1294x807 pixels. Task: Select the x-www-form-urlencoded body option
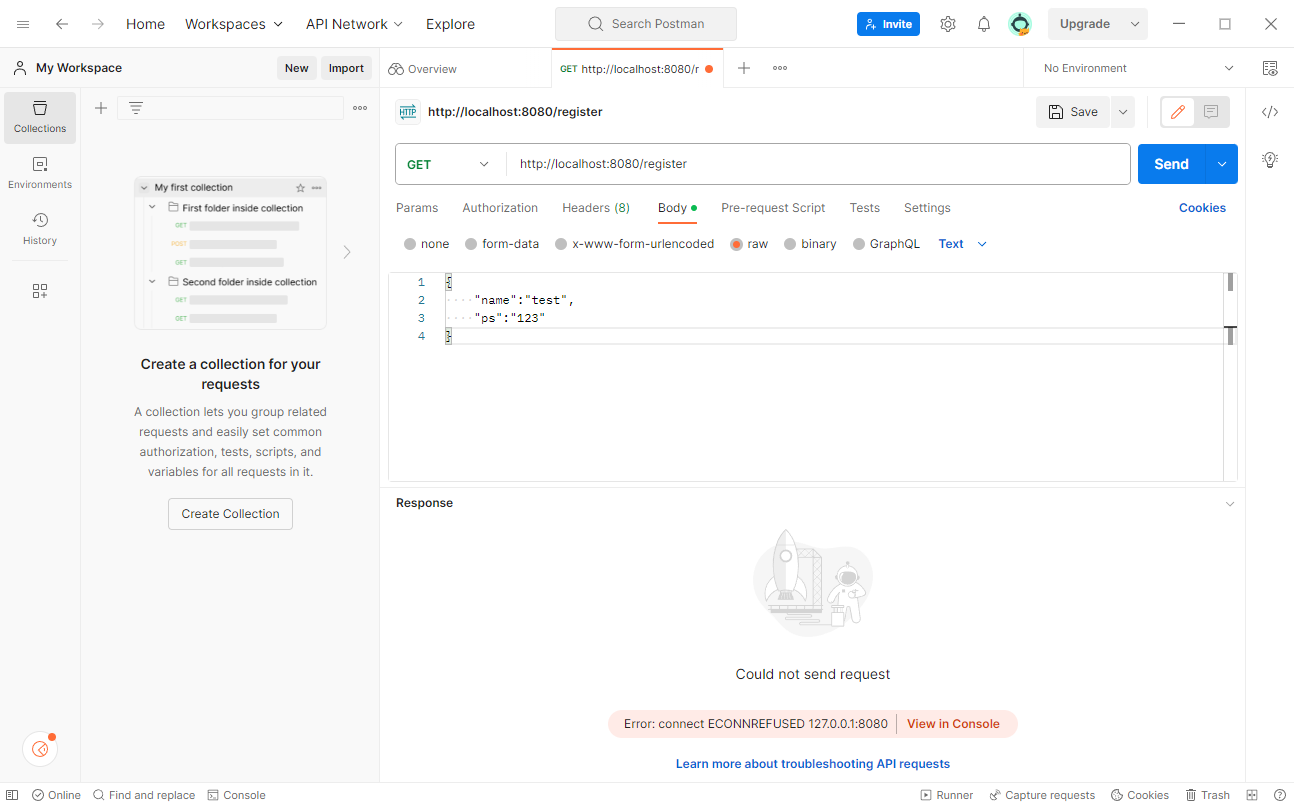tap(561, 244)
